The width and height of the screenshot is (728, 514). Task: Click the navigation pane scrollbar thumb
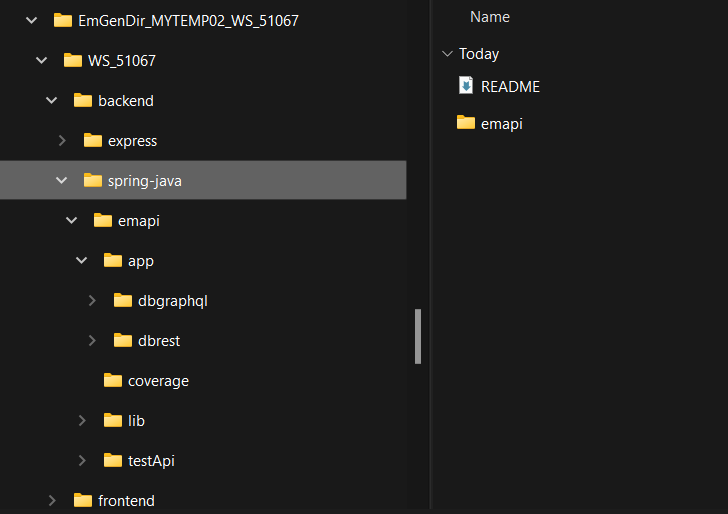(418, 336)
